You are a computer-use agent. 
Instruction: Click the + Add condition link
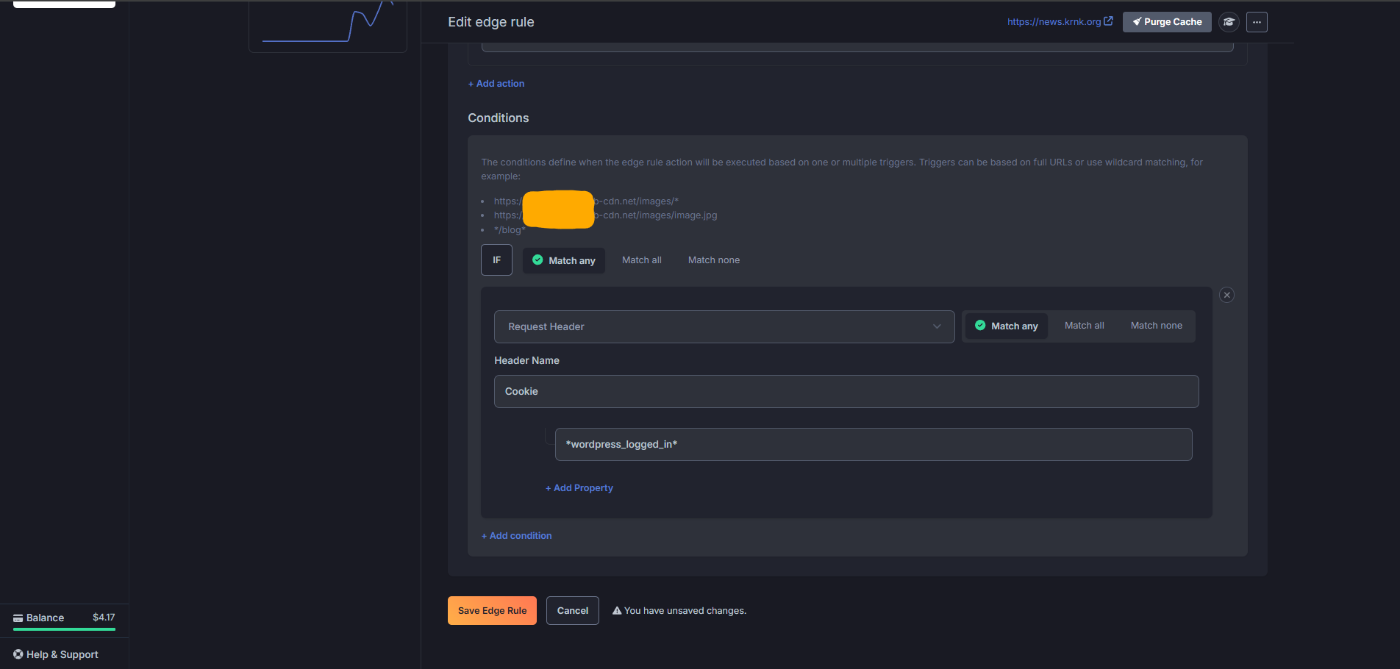click(516, 536)
